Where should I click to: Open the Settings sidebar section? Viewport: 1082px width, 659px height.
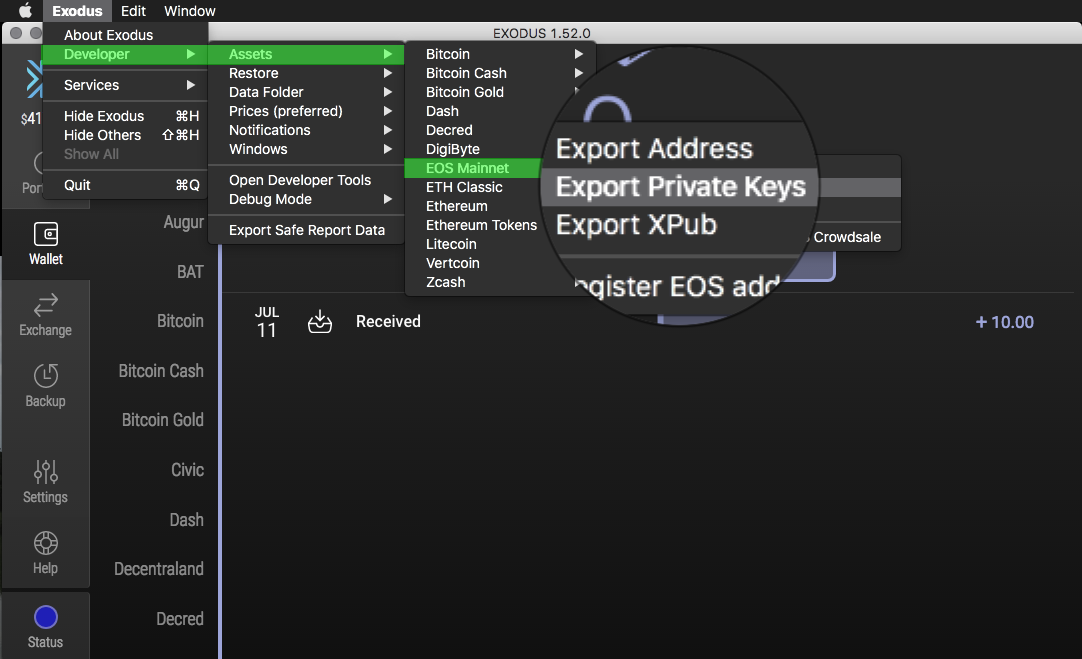click(46, 482)
